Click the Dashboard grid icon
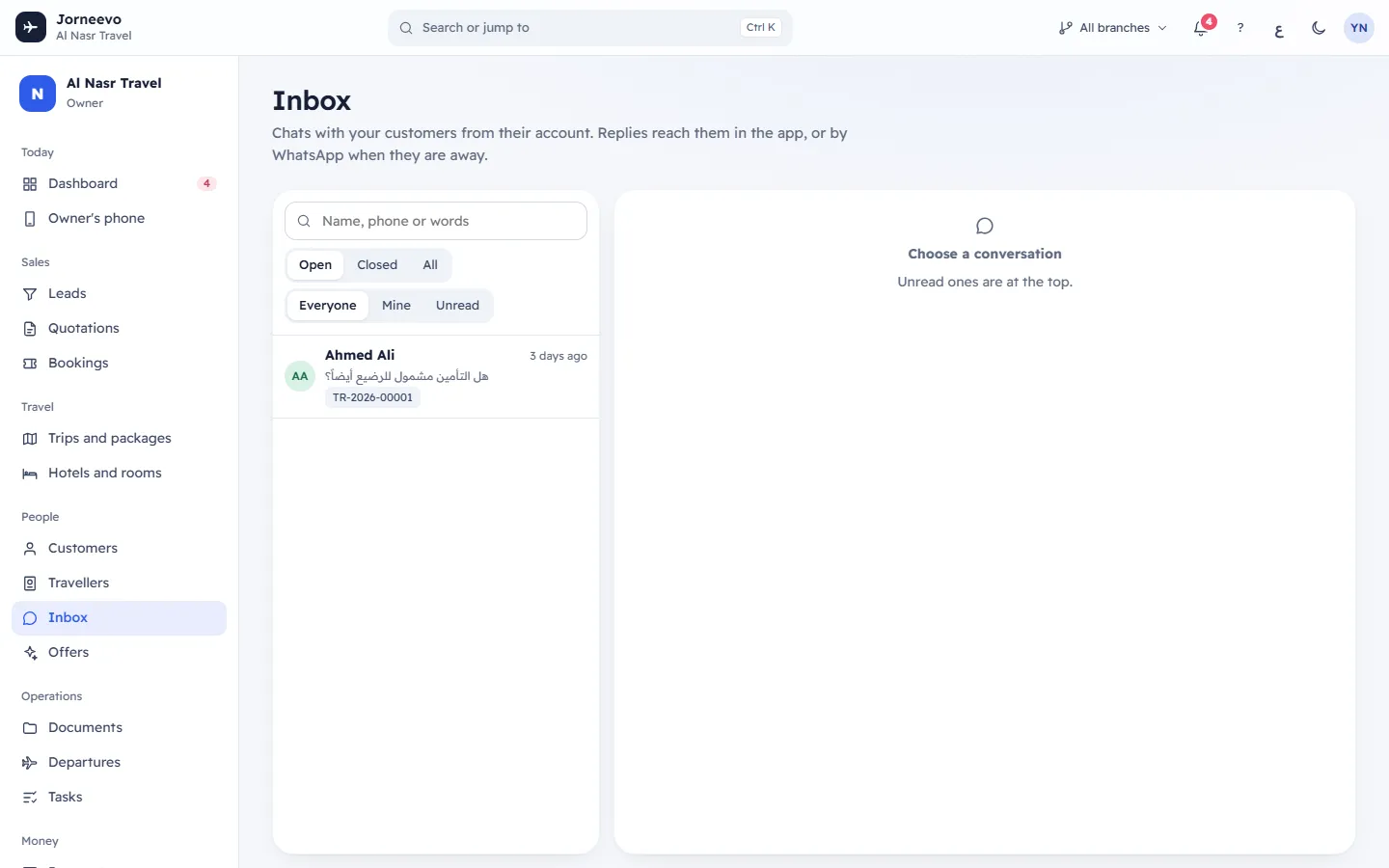1389x868 pixels. click(30, 184)
